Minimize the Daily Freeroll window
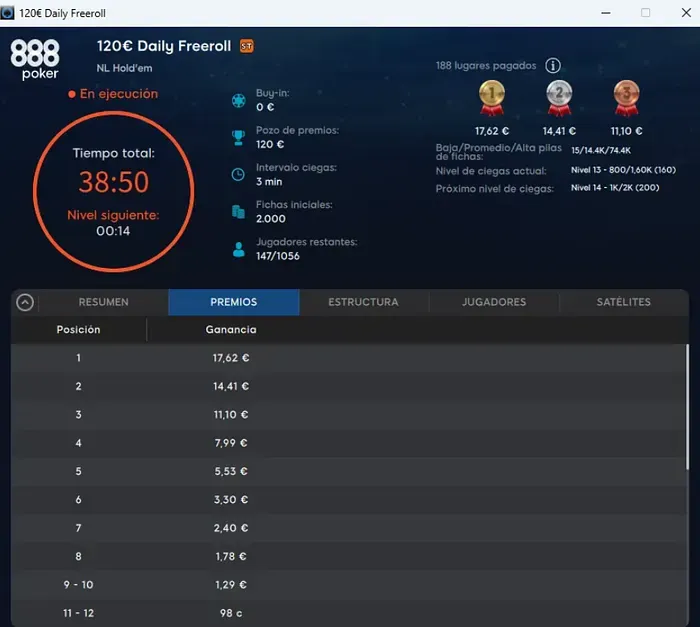This screenshot has height=627, width=700. click(x=606, y=13)
